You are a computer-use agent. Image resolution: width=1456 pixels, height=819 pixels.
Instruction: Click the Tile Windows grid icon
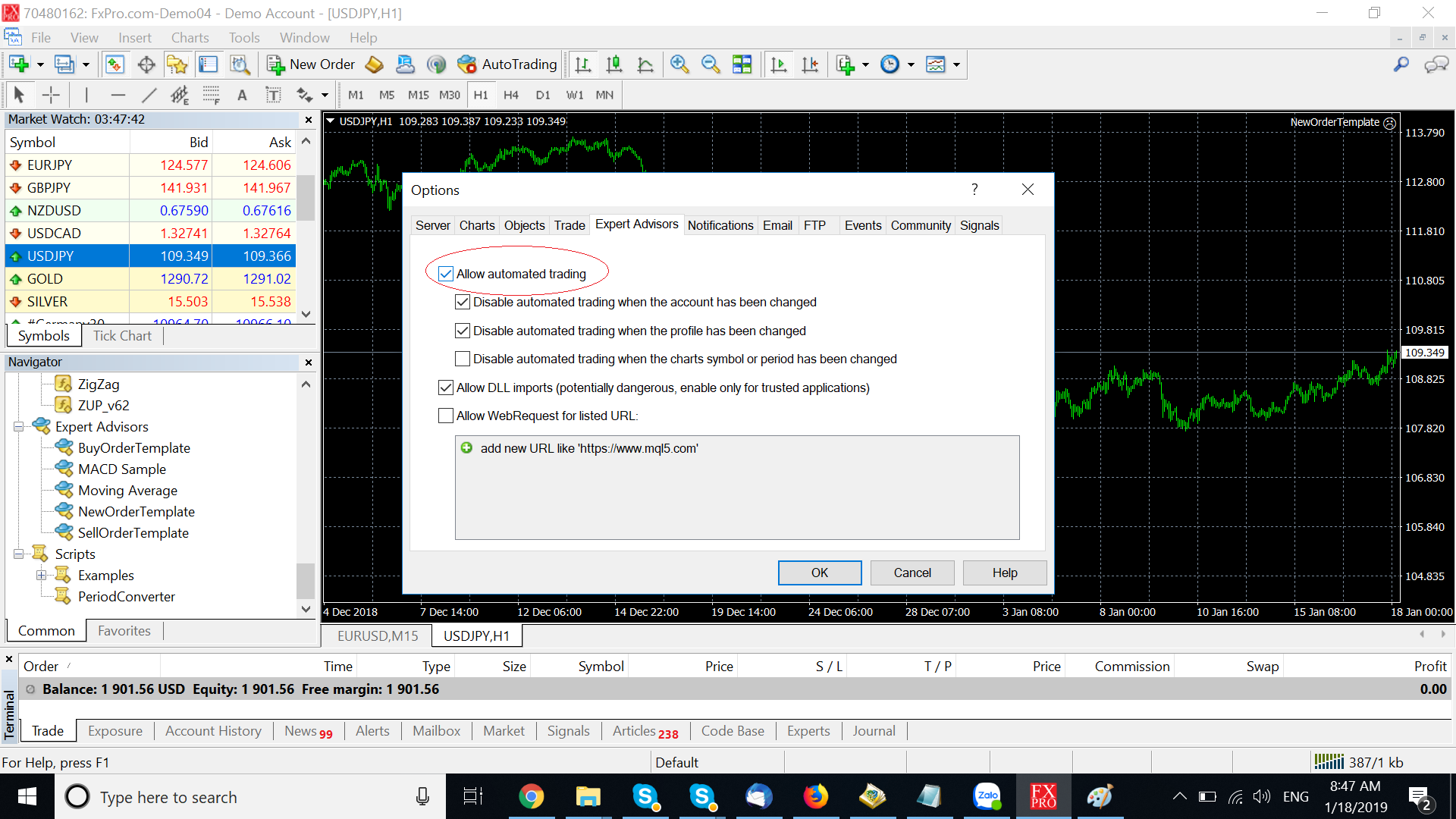point(742,64)
